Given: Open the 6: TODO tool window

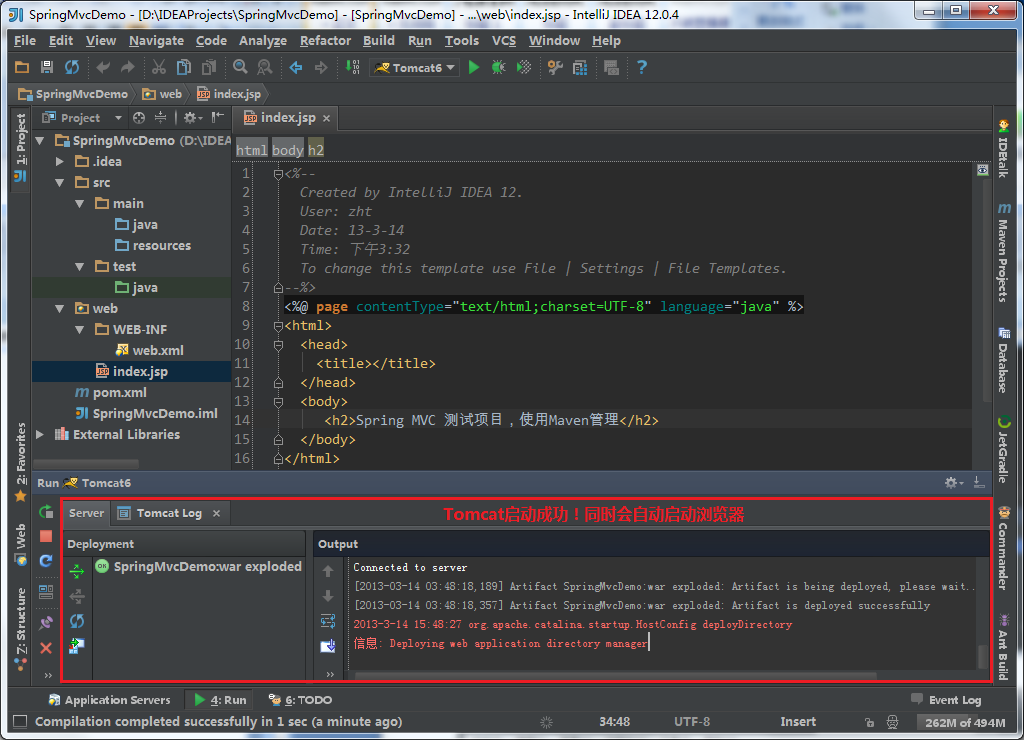Looking at the screenshot, I should point(300,700).
